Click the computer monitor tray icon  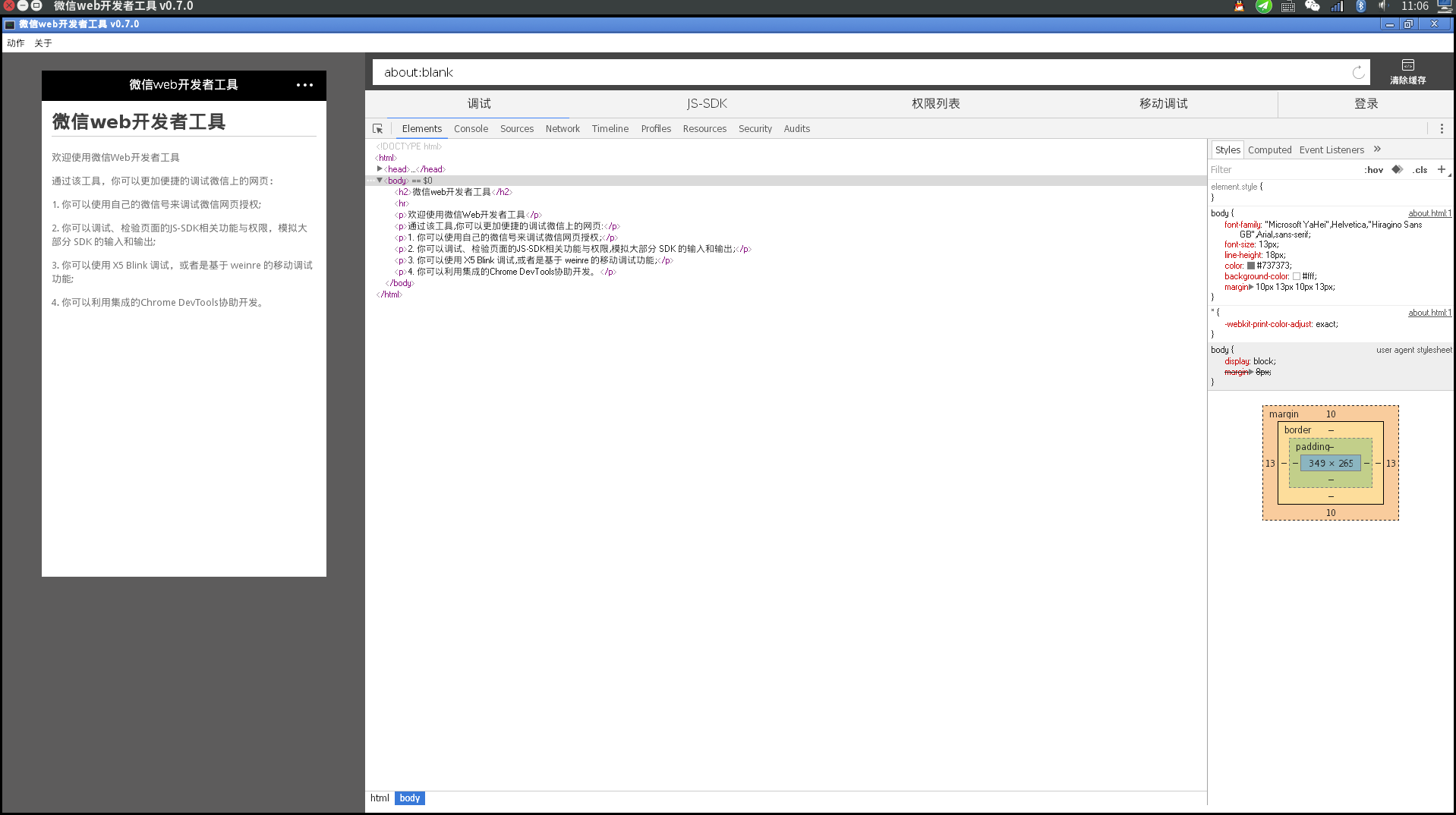(x=1444, y=6)
